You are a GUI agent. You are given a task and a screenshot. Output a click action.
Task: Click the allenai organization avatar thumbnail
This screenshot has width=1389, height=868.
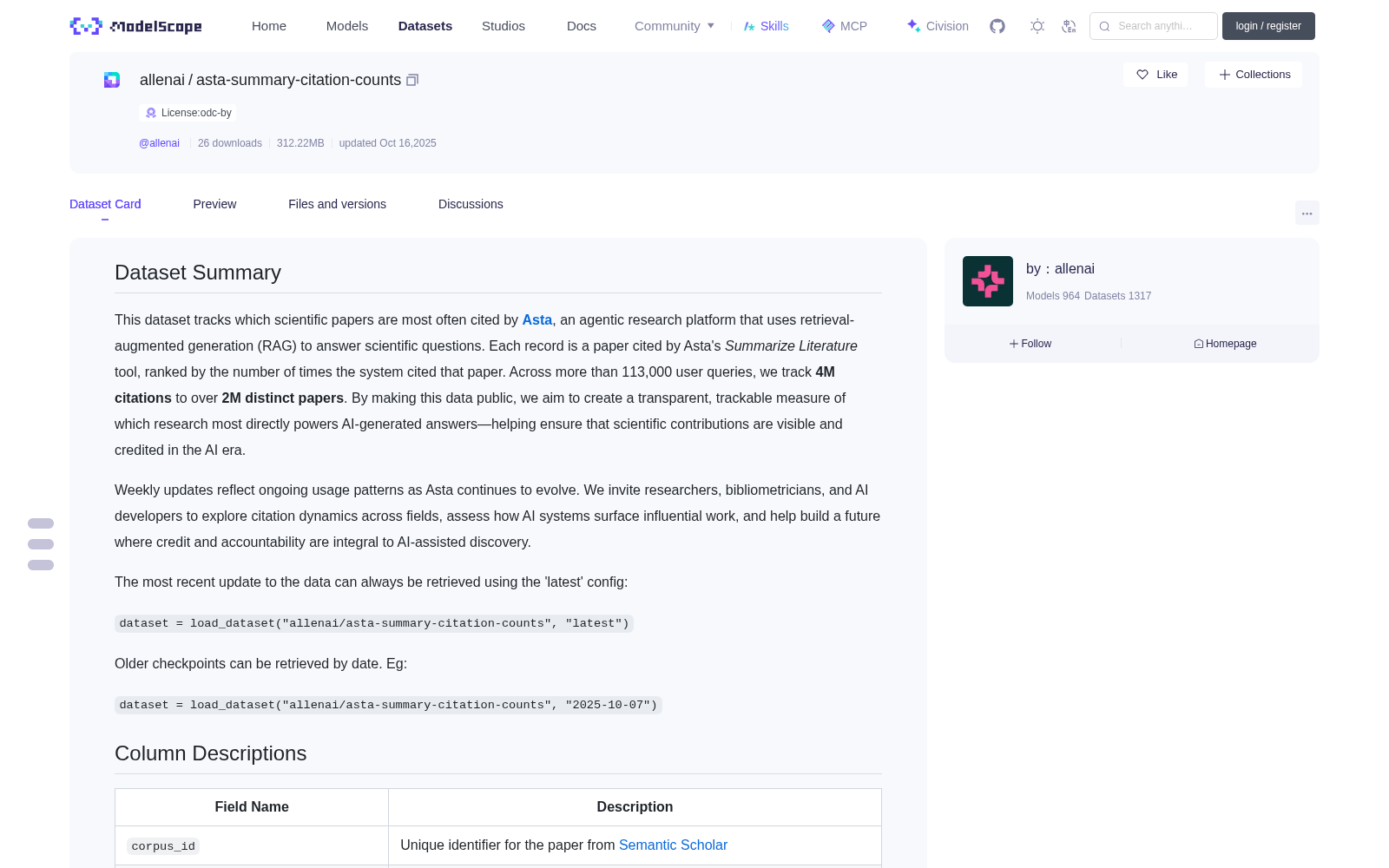pos(988,281)
